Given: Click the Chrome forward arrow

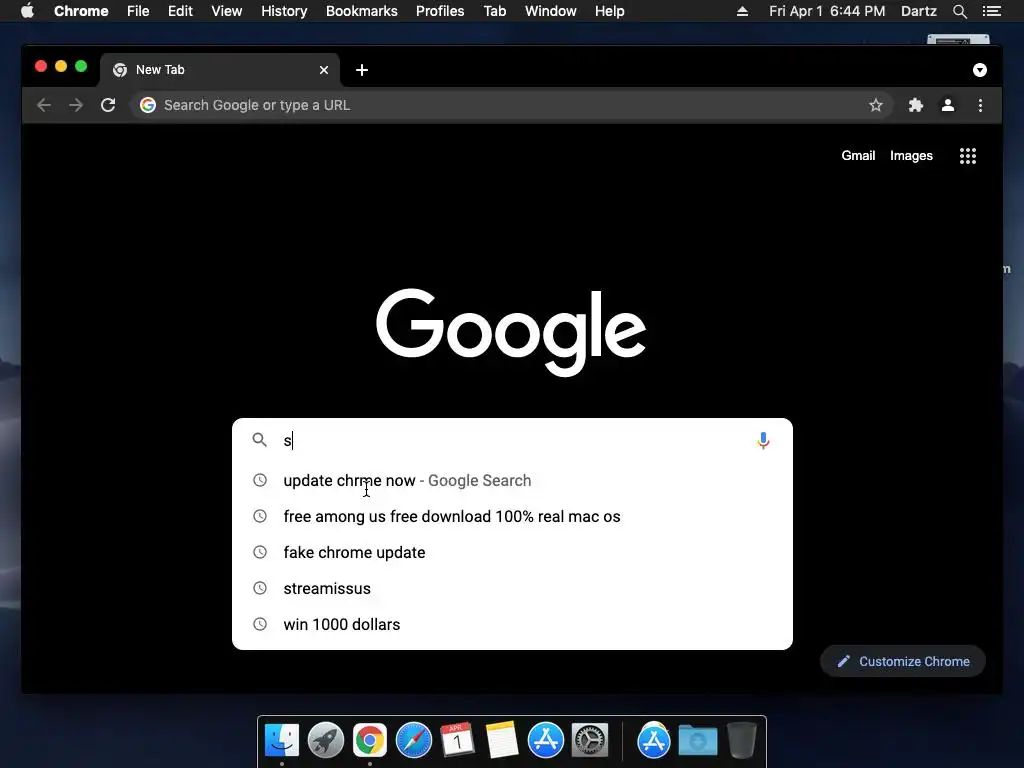Looking at the screenshot, I should (x=76, y=105).
